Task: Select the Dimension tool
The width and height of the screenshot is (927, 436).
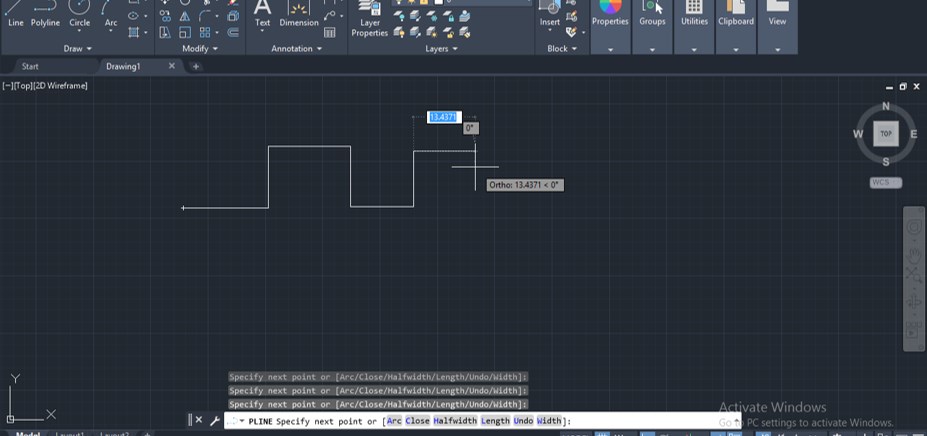Action: click(299, 14)
